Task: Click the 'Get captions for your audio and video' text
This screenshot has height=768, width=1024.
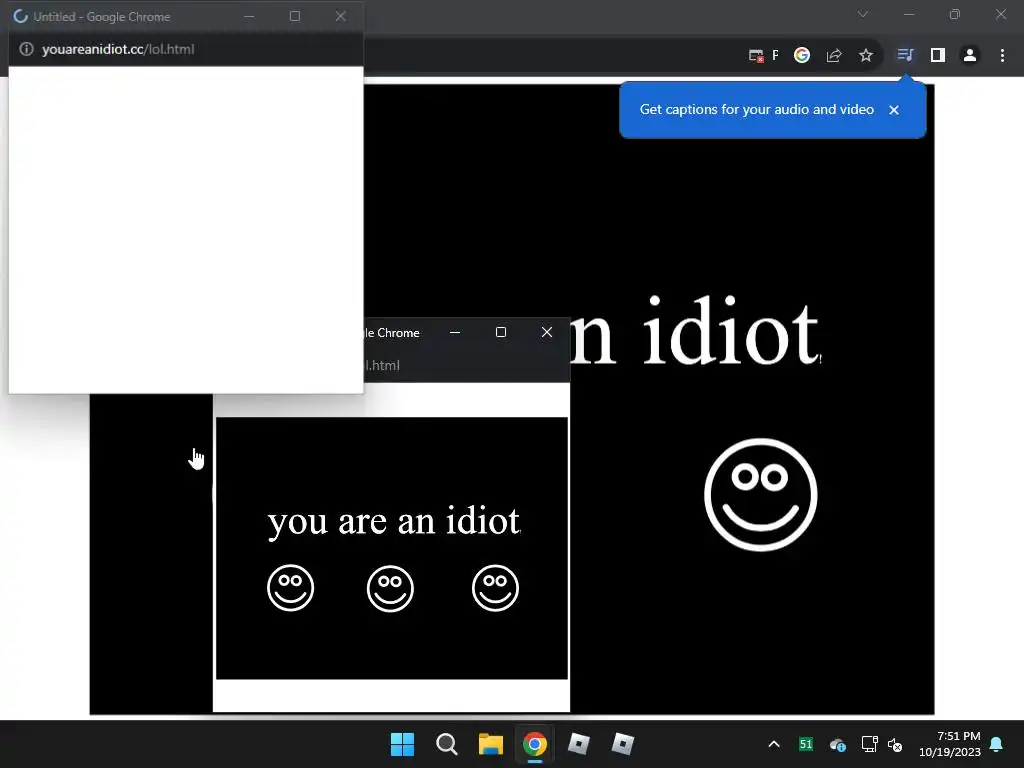Action: (x=756, y=109)
